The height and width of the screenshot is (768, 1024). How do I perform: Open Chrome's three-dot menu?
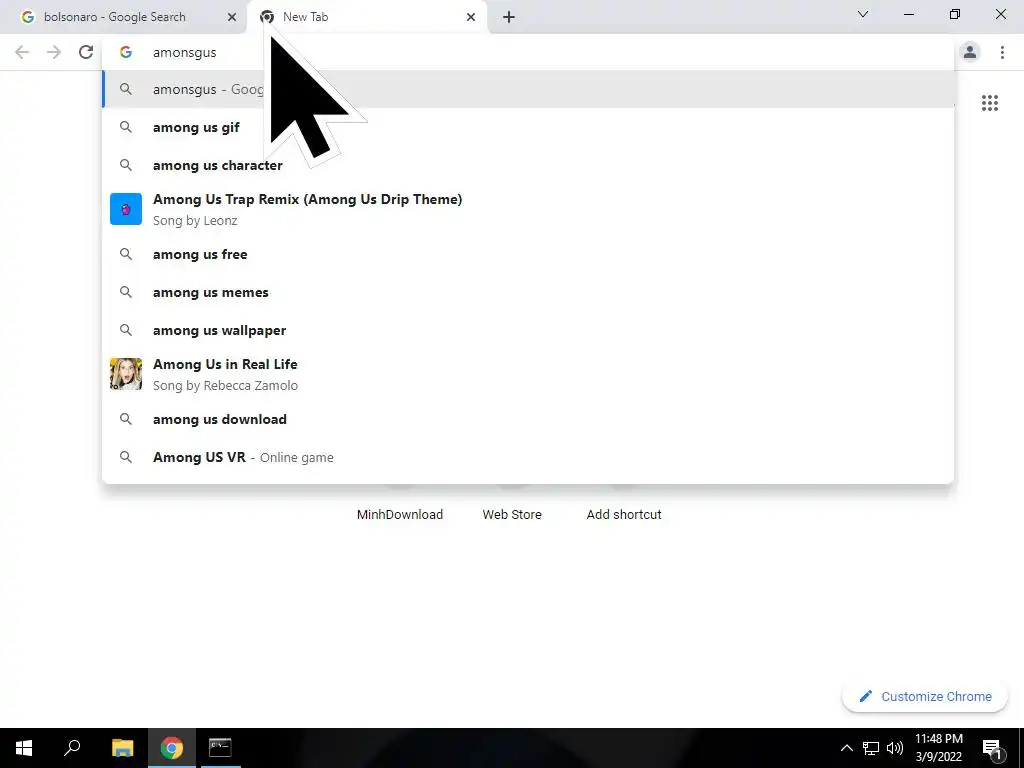coord(1002,52)
